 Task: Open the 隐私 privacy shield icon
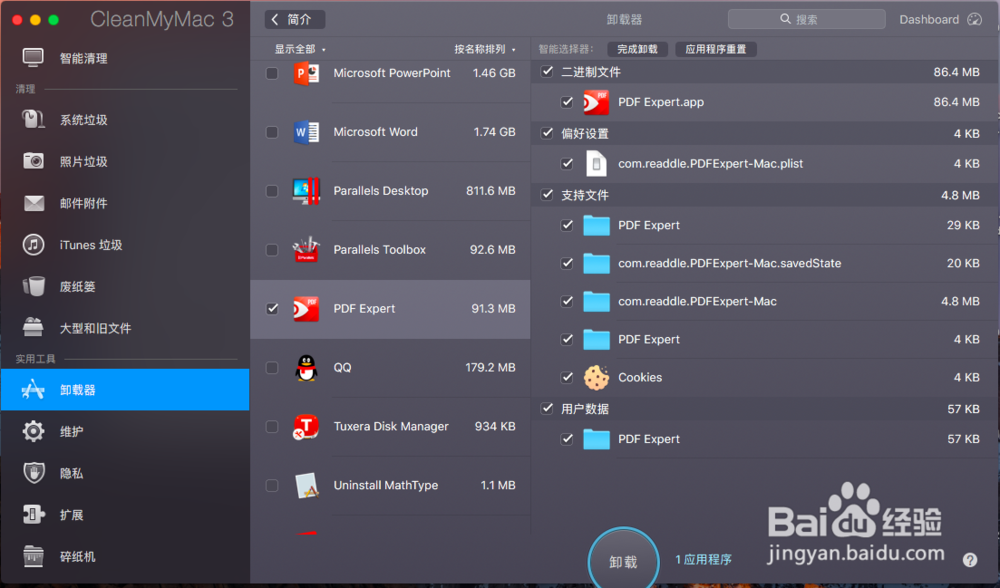(34, 473)
